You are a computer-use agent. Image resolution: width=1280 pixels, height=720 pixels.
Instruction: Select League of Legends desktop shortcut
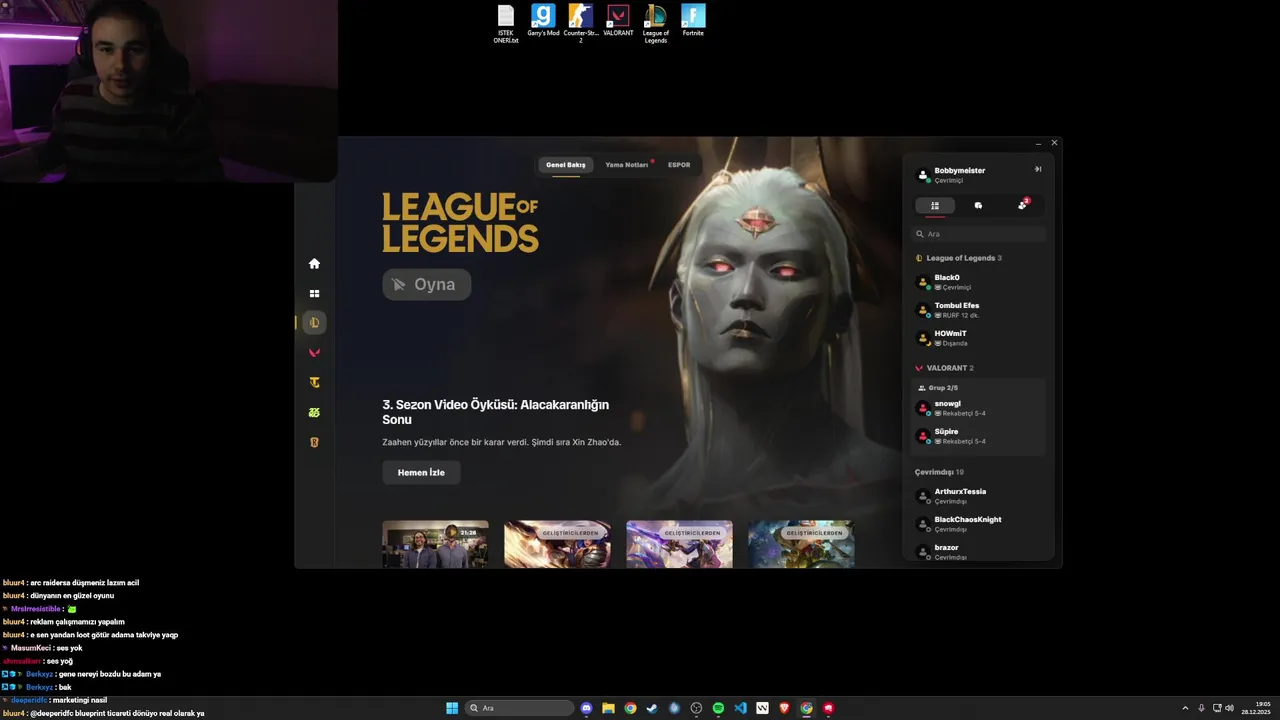click(x=656, y=24)
